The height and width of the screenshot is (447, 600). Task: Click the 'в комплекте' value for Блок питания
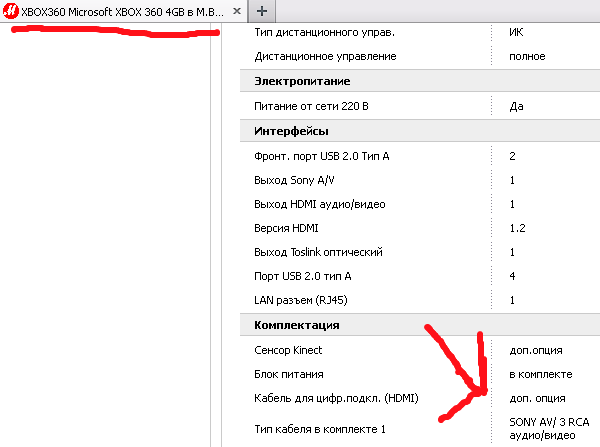click(540, 374)
